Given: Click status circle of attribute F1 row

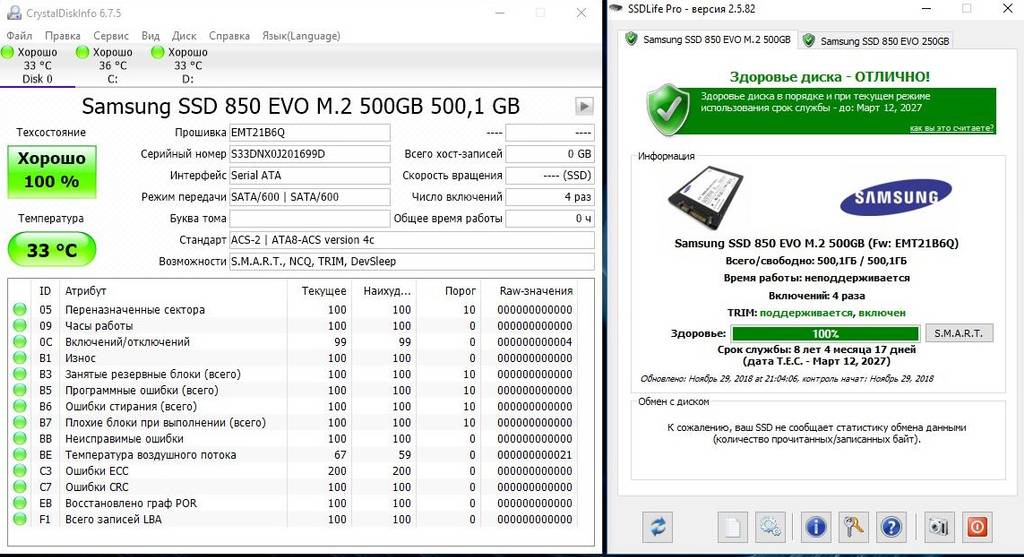Looking at the screenshot, I should pos(20,519).
